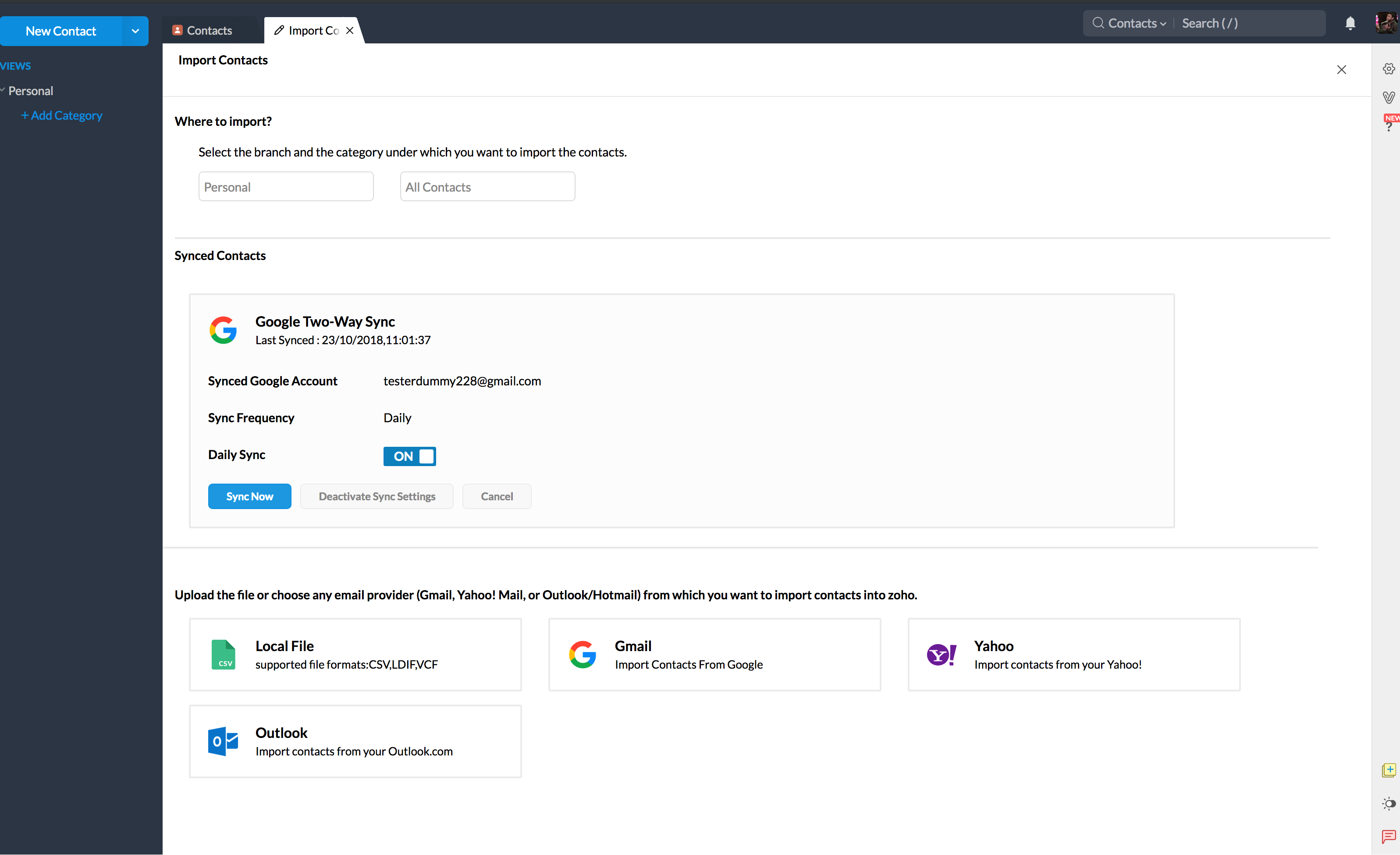Click the yellow add note icon
The image size is (1400, 855).
[1389, 770]
